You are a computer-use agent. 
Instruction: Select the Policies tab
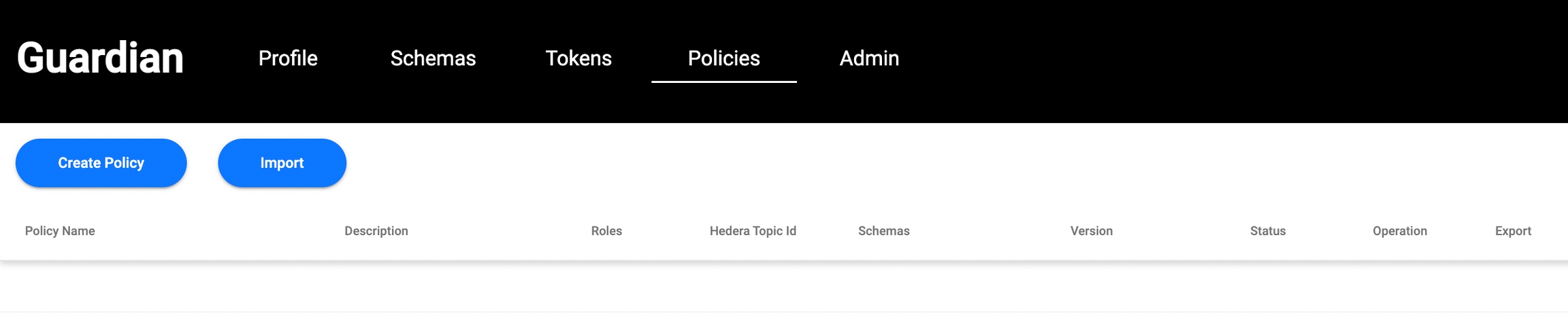point(723,58)
